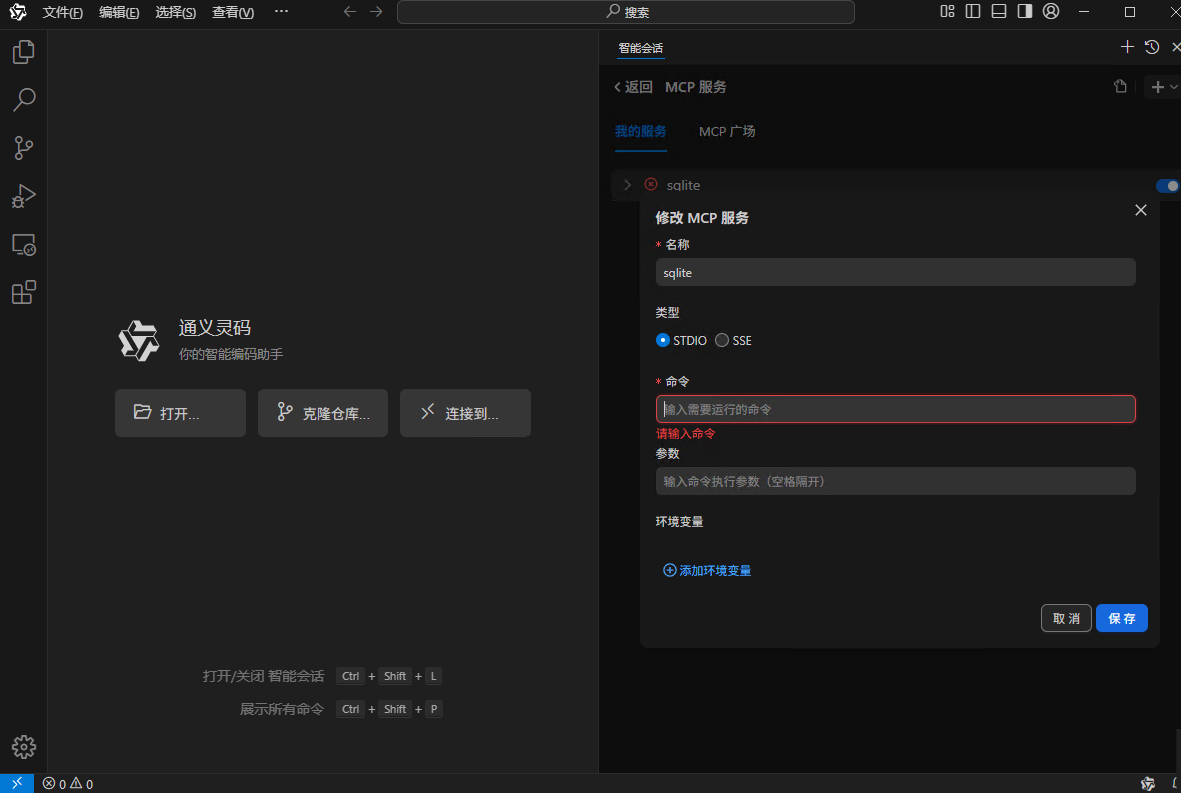Click the 添加环境变量 link
This screenshot has height=793, width=1181.
(706, 570)
